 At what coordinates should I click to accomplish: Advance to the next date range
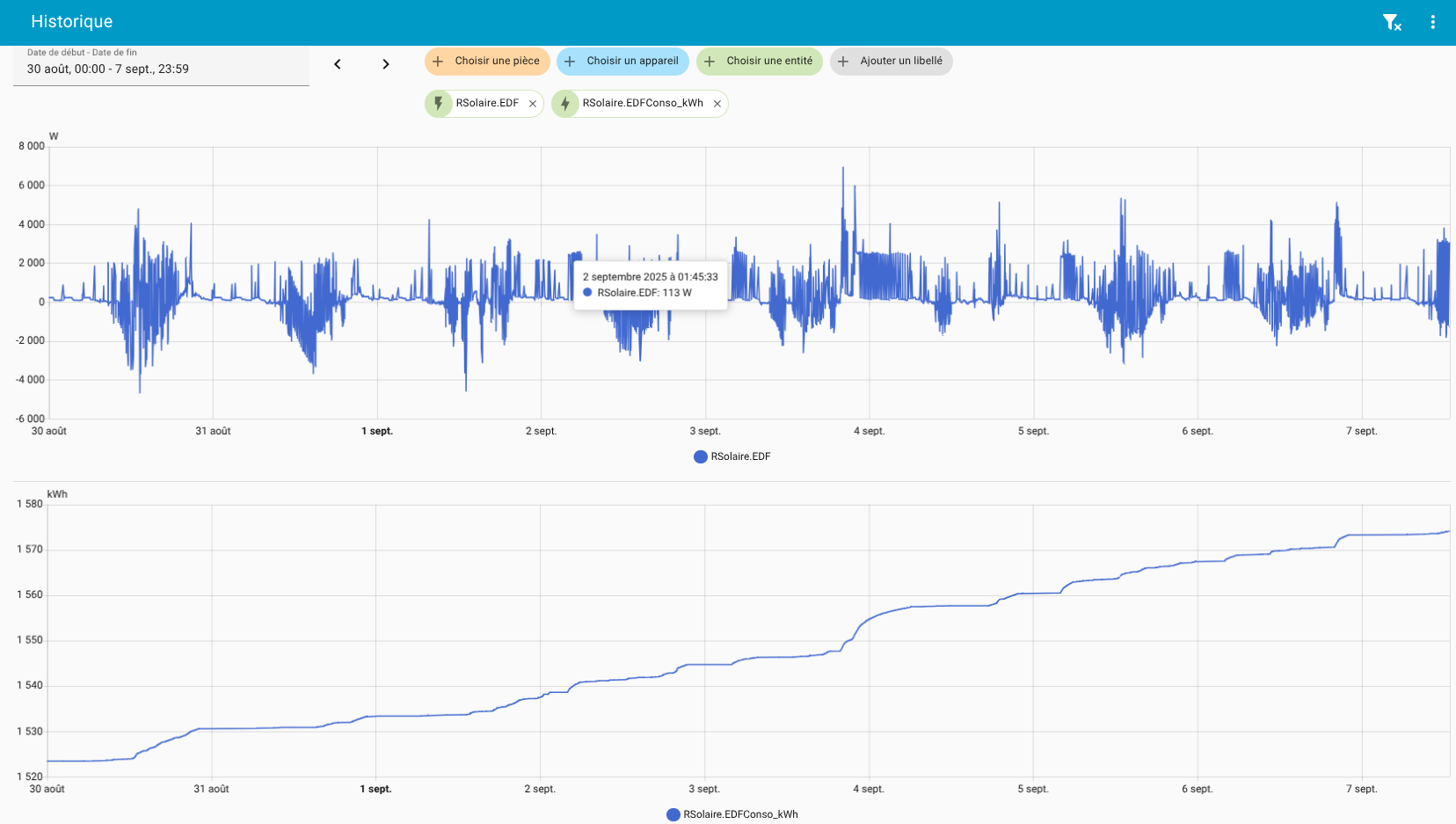tap(385, 64)
